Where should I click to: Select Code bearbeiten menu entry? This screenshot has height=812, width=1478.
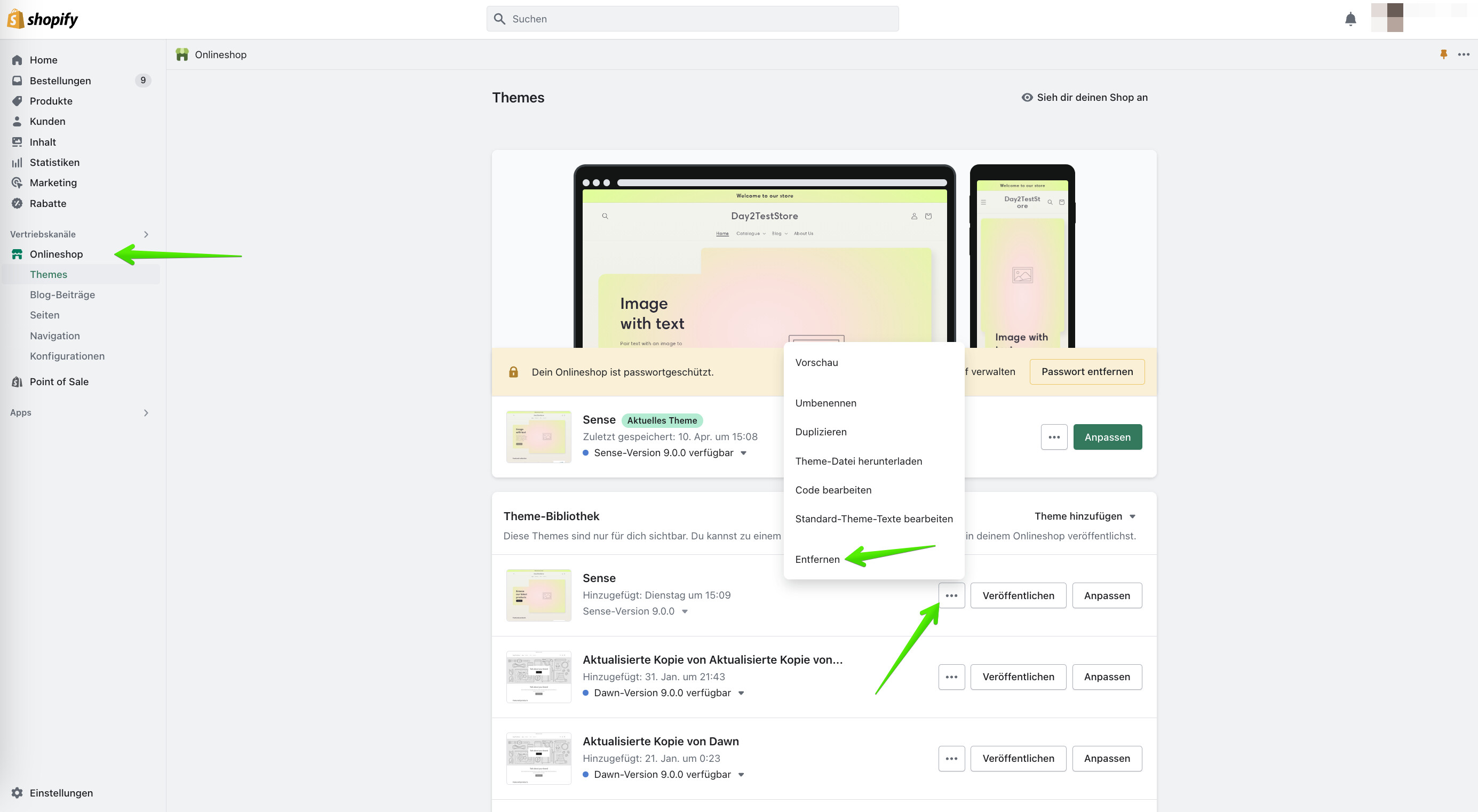click(x=832, y=490)
